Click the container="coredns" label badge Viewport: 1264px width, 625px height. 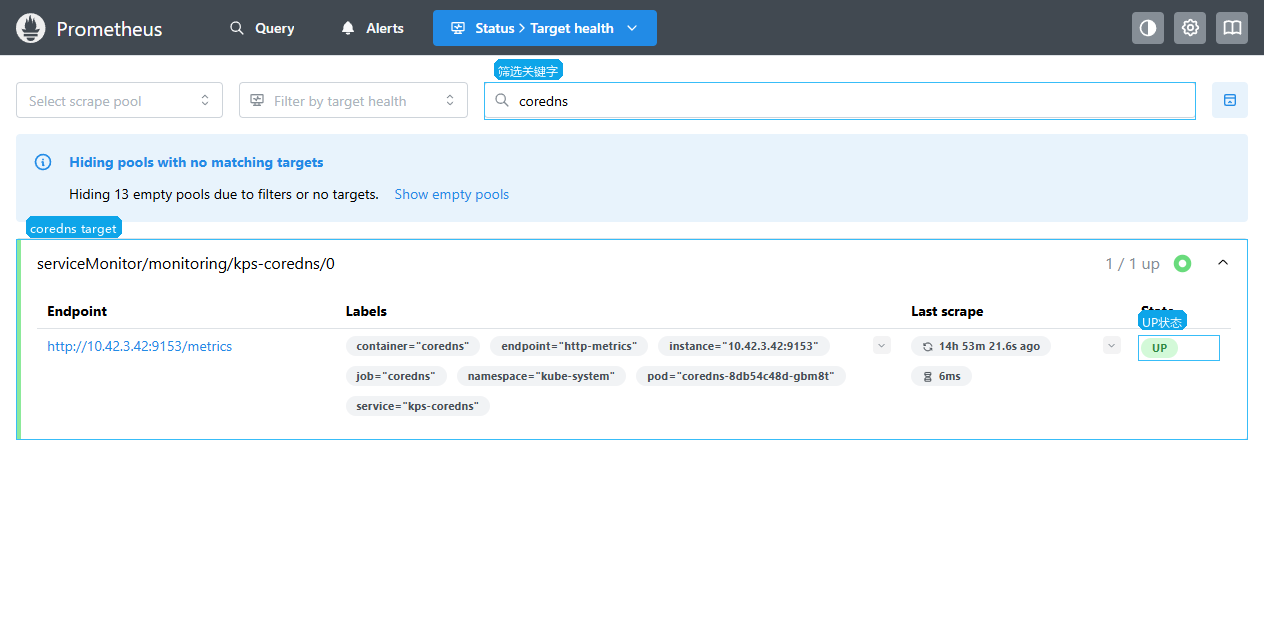coord(413,346)
